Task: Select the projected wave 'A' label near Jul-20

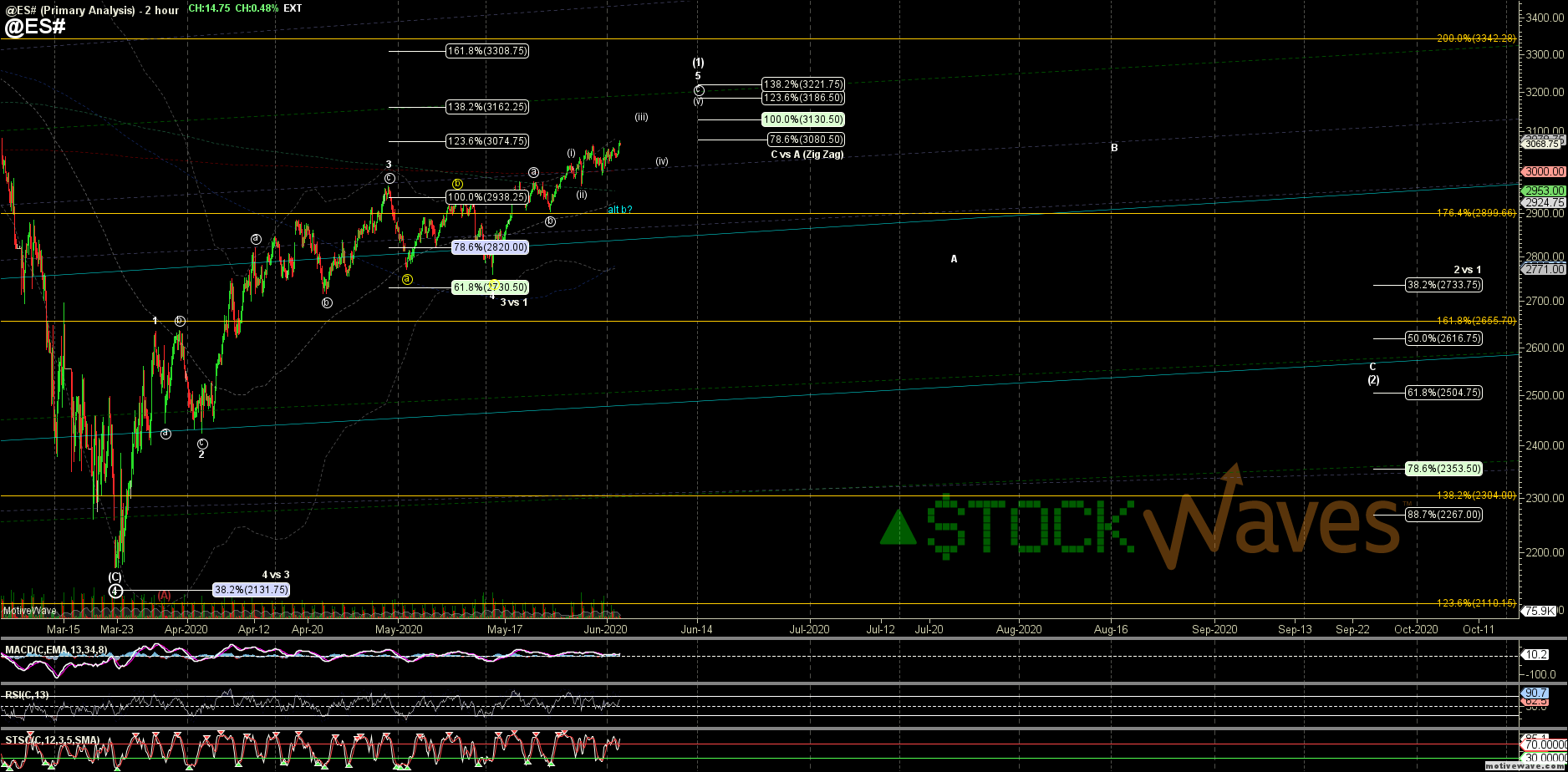Action: point(954,259)
